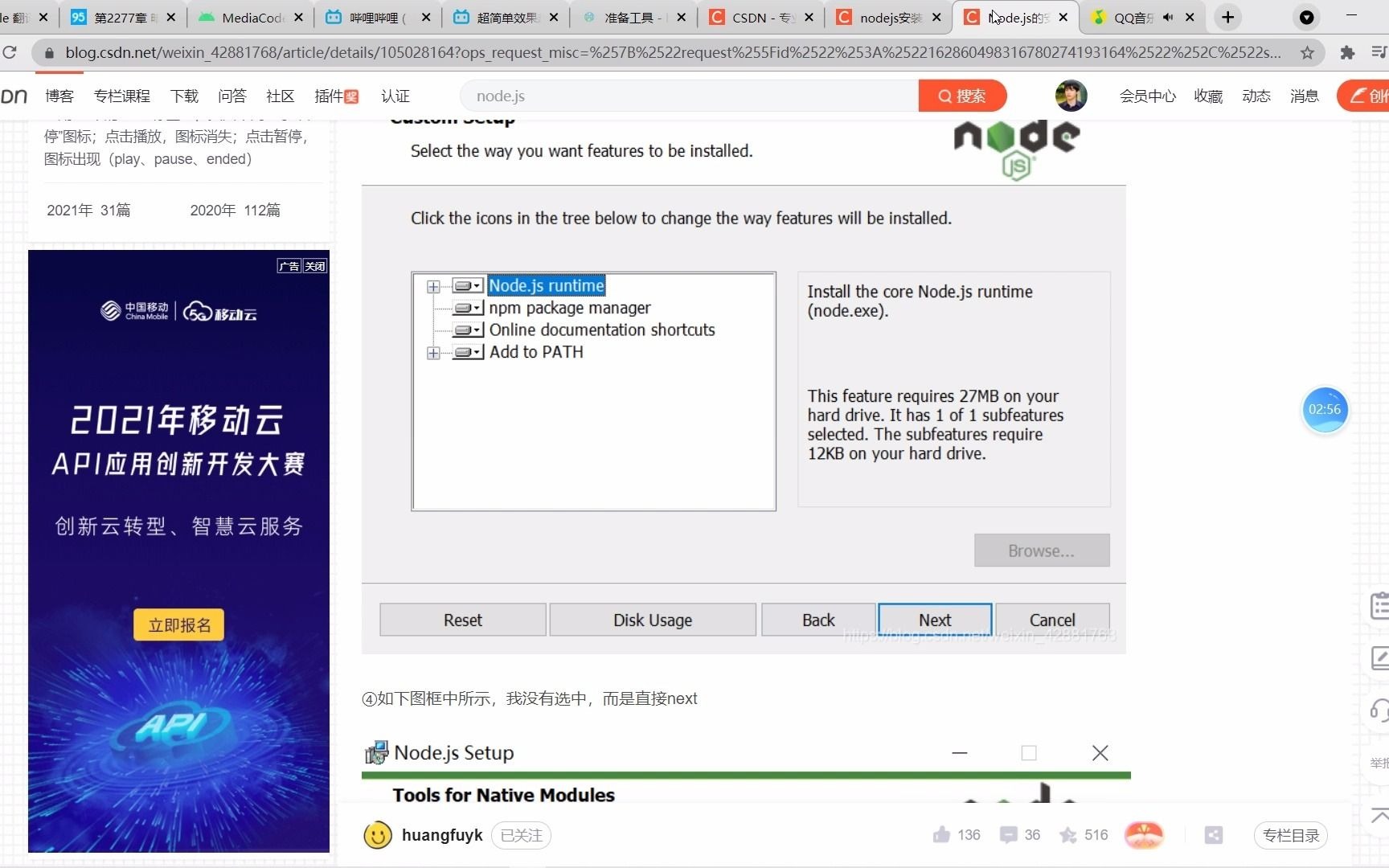Open customer service headset icon
1389x868 pixels.
click(x=1379, y=710)
